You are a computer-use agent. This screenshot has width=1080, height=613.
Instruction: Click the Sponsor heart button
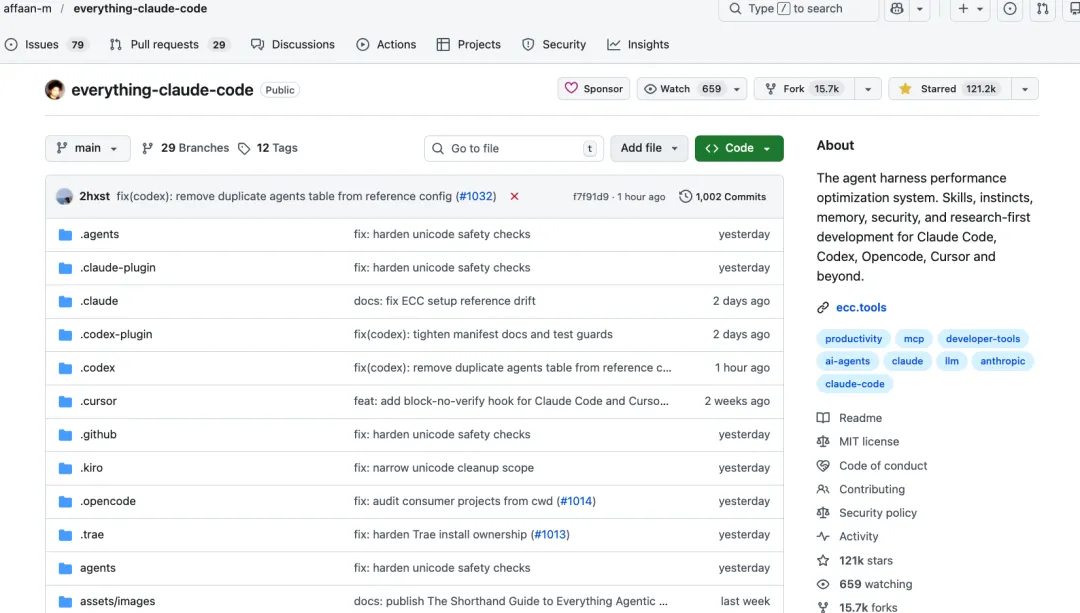[x=593, y=89]
